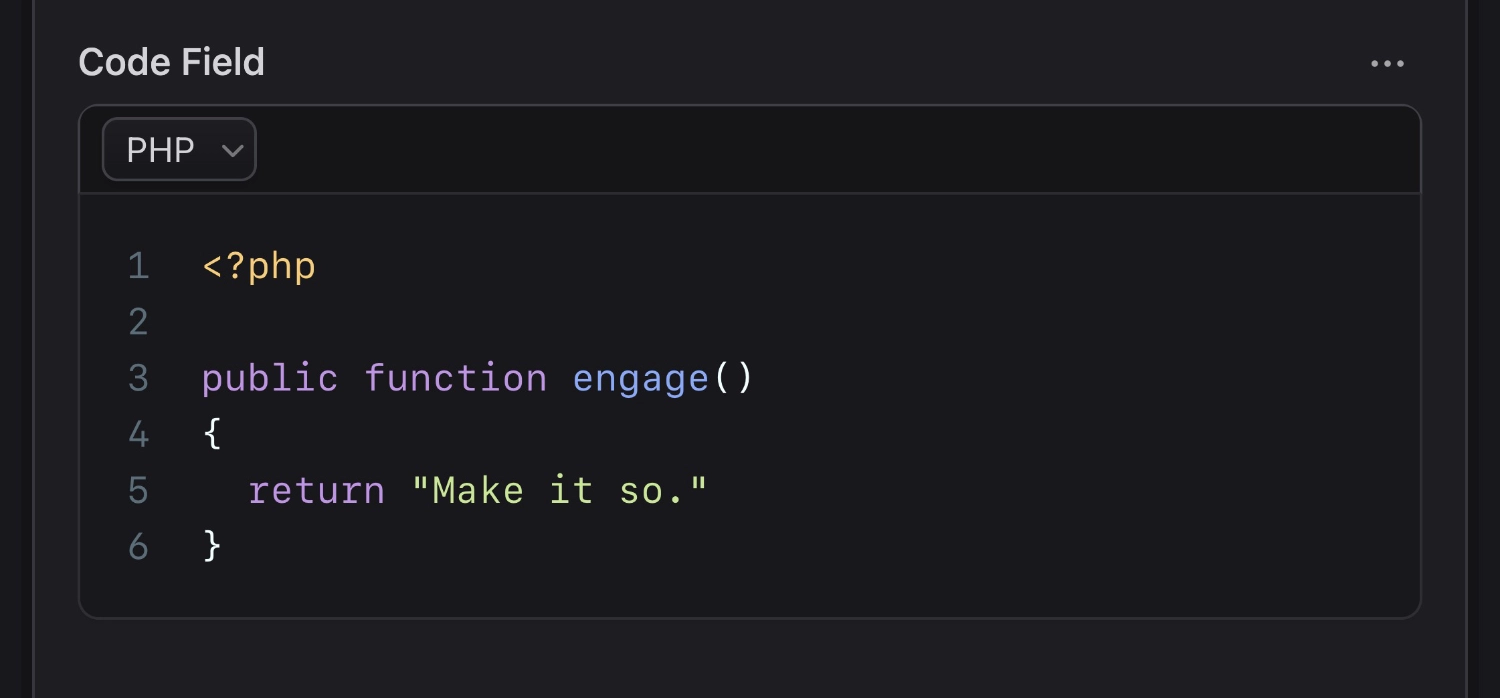Select the PHP label in the language button
This screenshot has width=1500, height=698.
coord(160,149)
